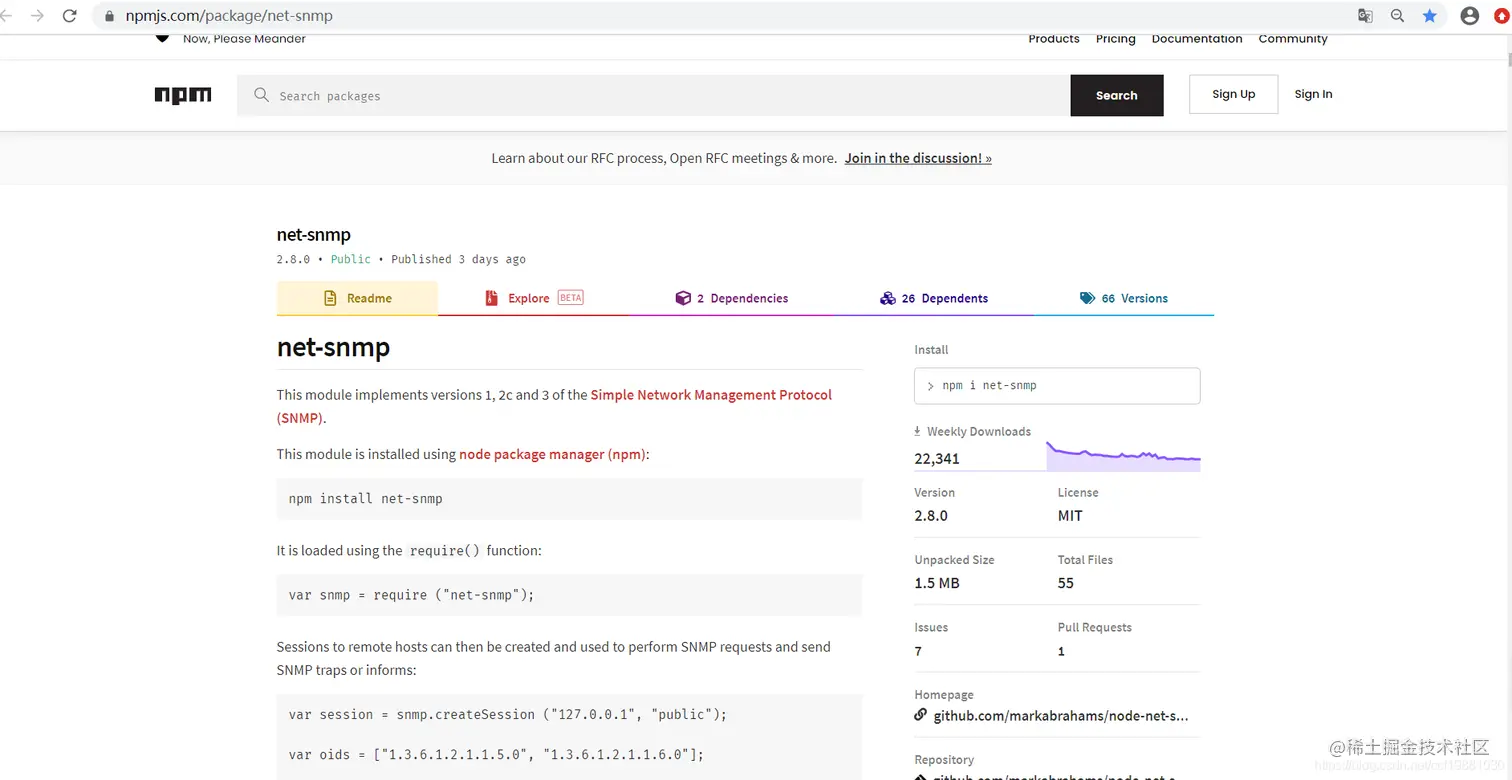The image size is (1512, 780).
Task: Open the node package manager (npm) link
Action: (552, 454)
